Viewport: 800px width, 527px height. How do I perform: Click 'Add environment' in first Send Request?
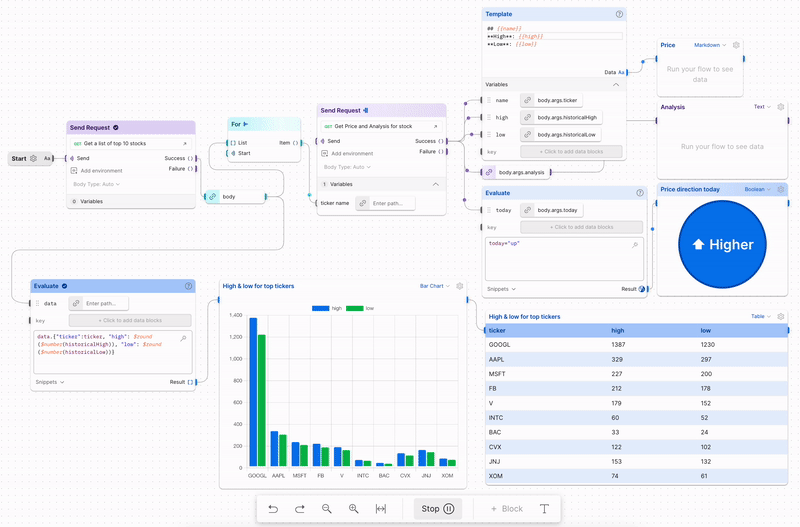coord(100,171)
